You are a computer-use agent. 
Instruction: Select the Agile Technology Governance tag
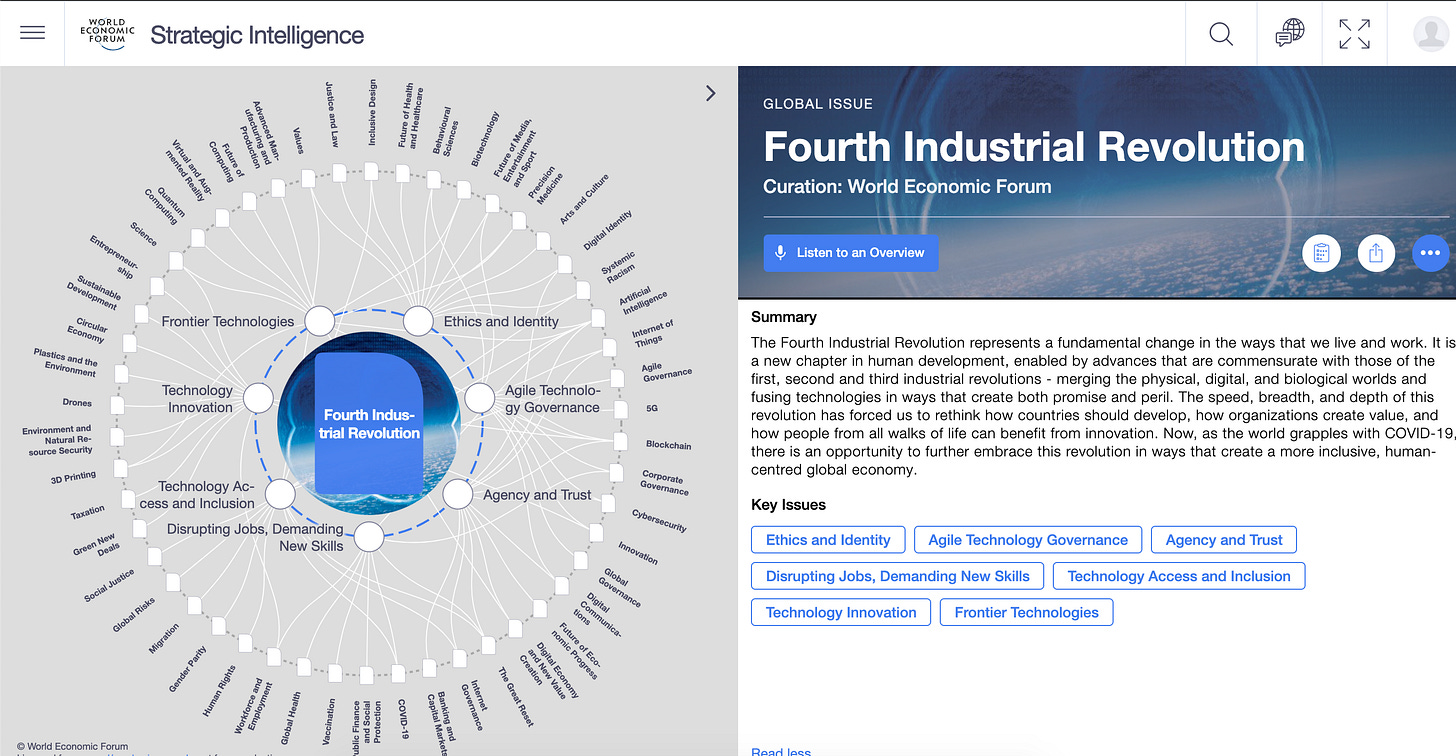[1028, 540]
